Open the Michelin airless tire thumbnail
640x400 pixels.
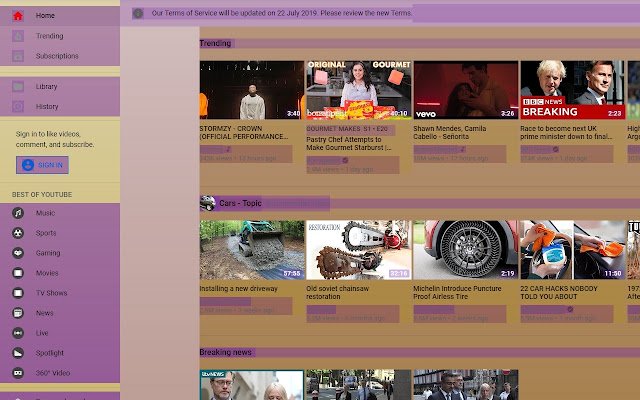(466, 250)
